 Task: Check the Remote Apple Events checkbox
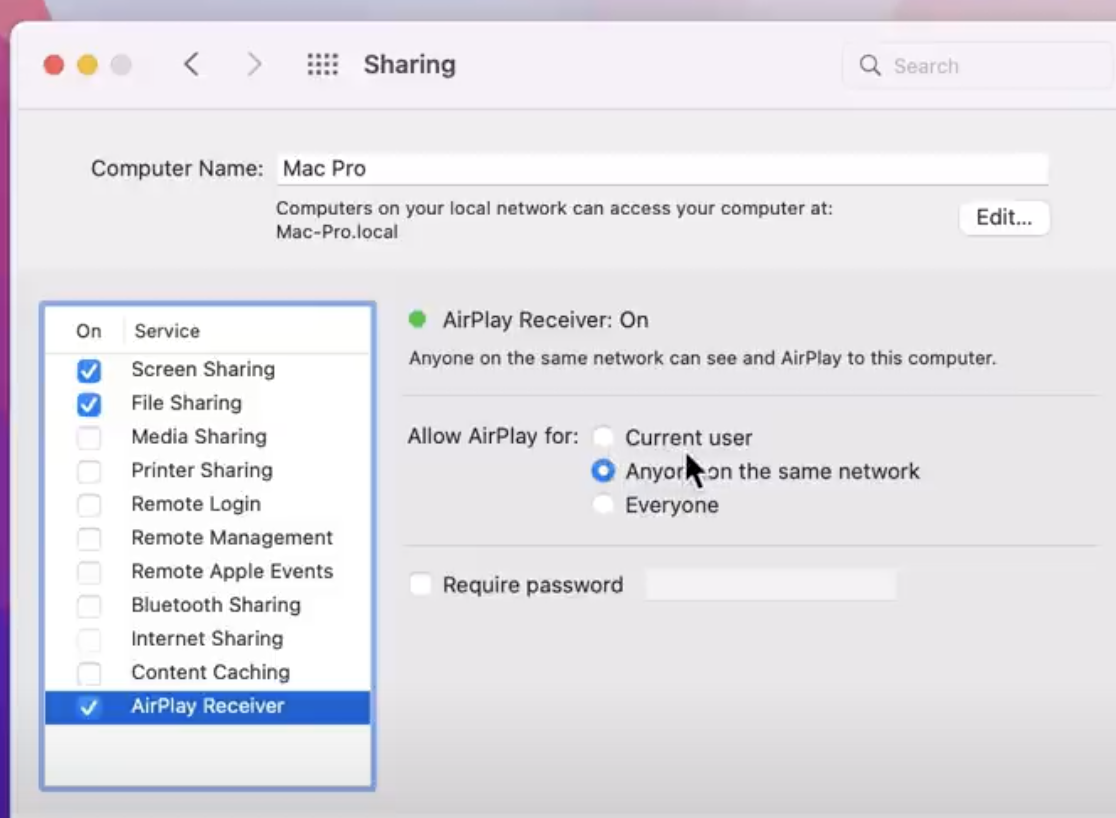click(89, 572)
